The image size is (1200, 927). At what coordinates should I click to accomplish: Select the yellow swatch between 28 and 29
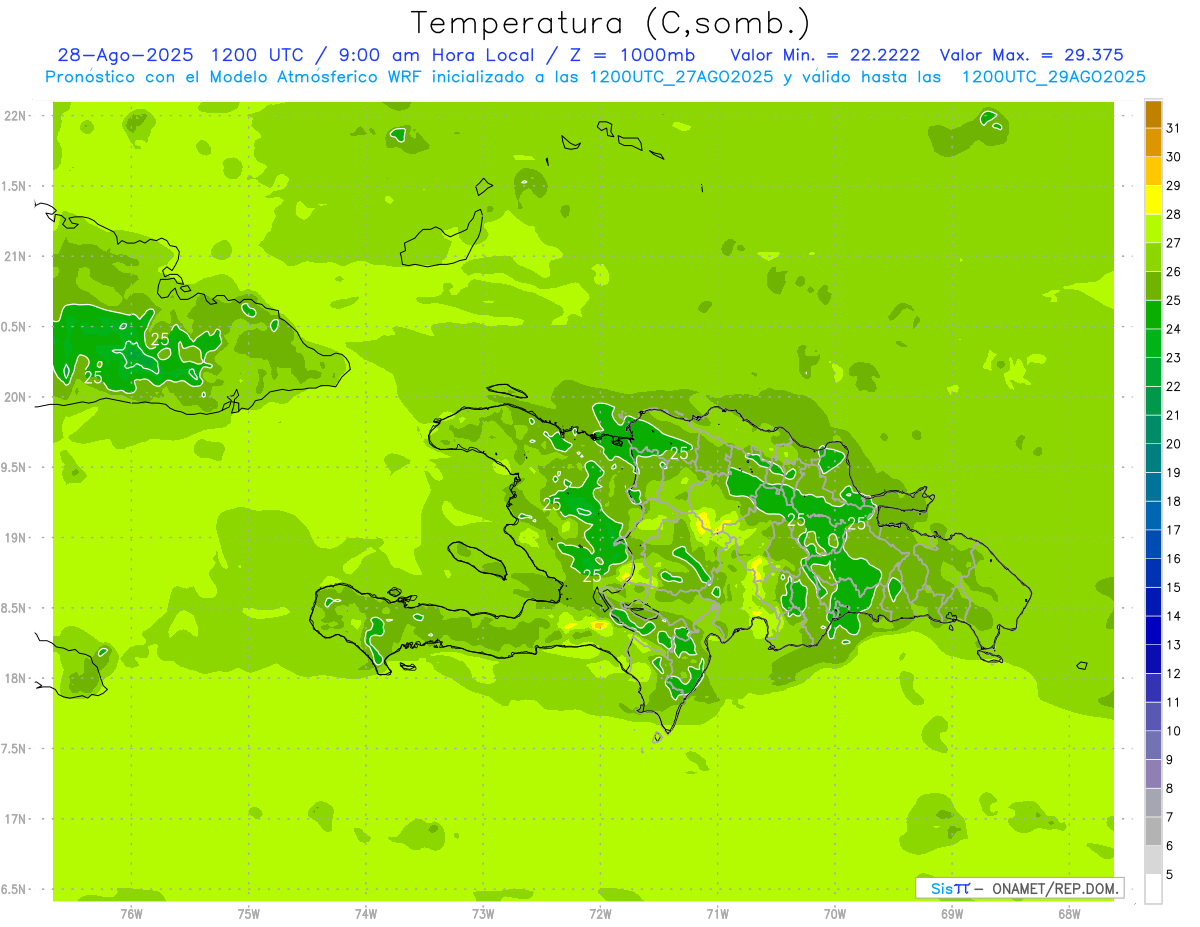pos(1153,200)
